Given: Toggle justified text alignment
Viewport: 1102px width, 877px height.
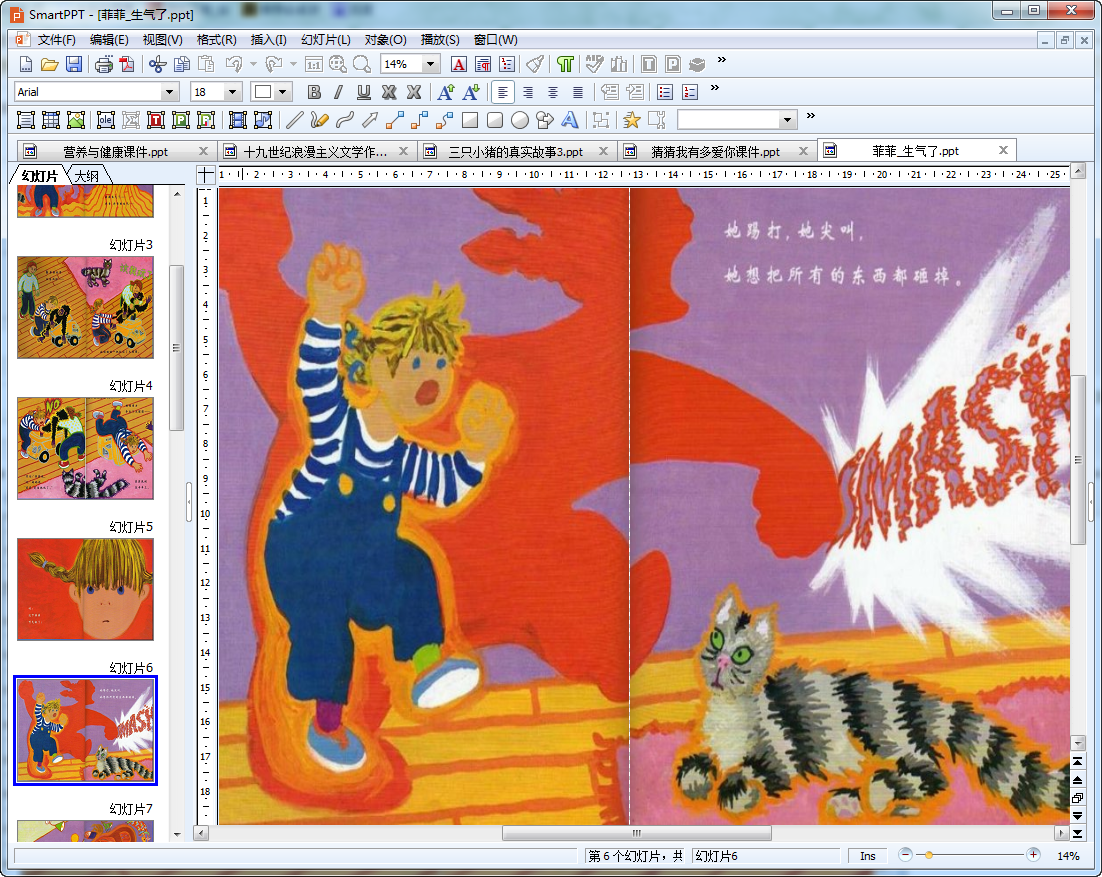Looking at the screenshot, I should click(x=578, y=92).
